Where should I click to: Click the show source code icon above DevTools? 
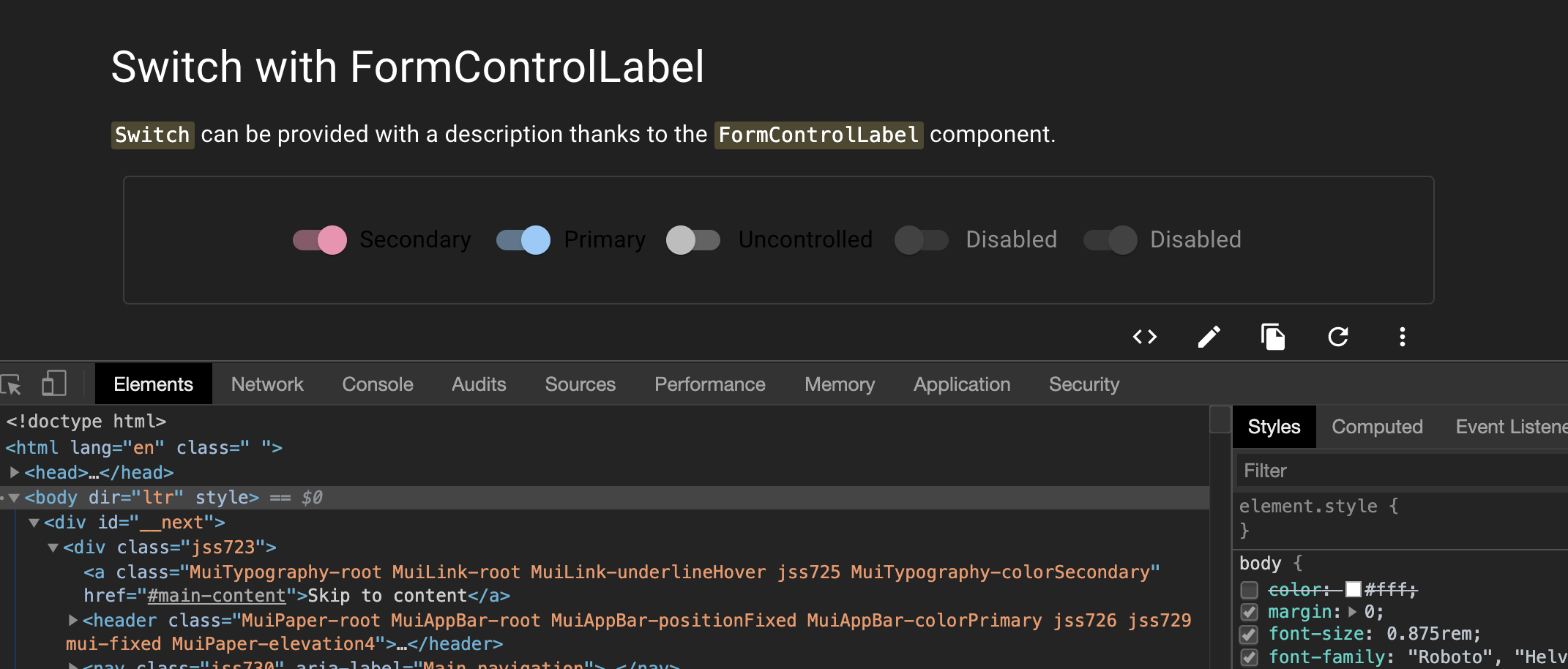click(1144, 337)
